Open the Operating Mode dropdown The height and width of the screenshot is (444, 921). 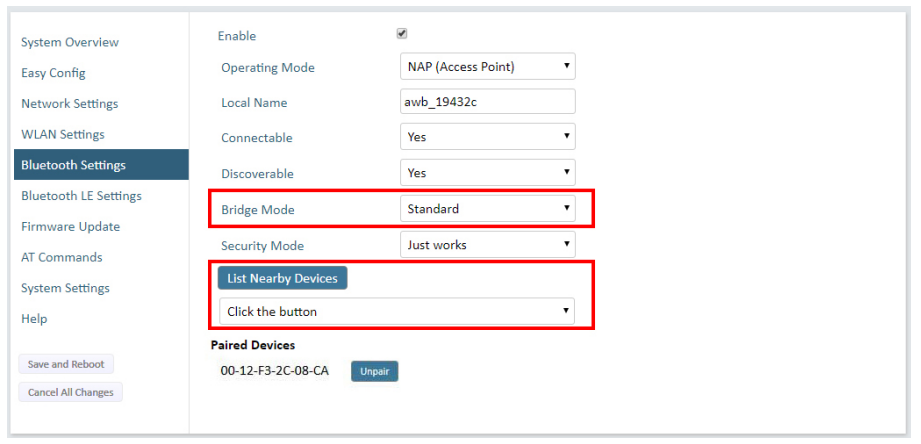coord(488,66)
